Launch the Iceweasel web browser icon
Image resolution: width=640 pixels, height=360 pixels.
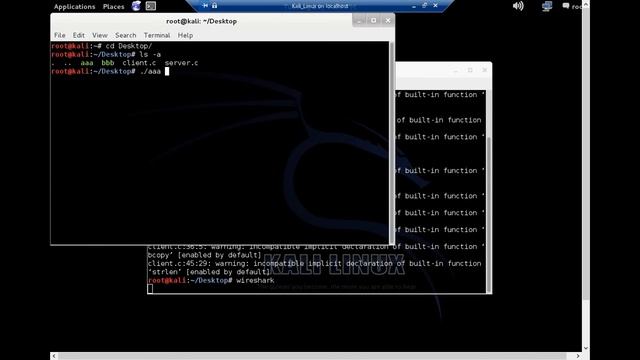tap(136, 6)
